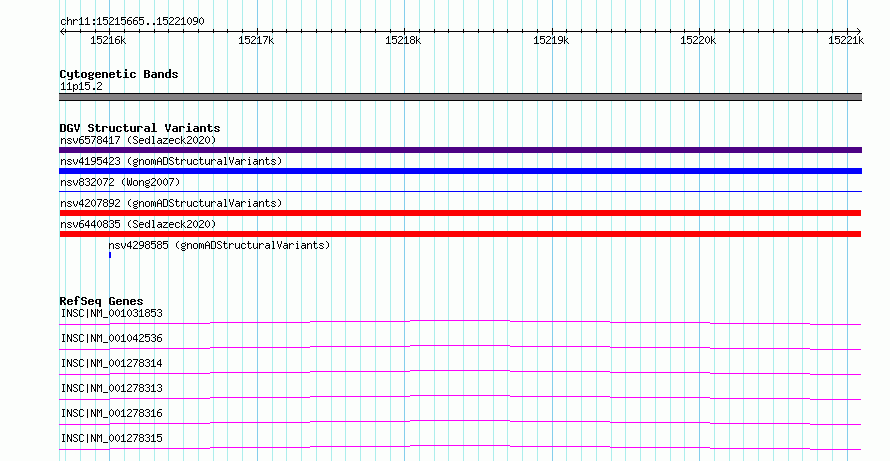Open INSC|NM_001278314 transcript label
Screen dimensions: 890x461
111,363
